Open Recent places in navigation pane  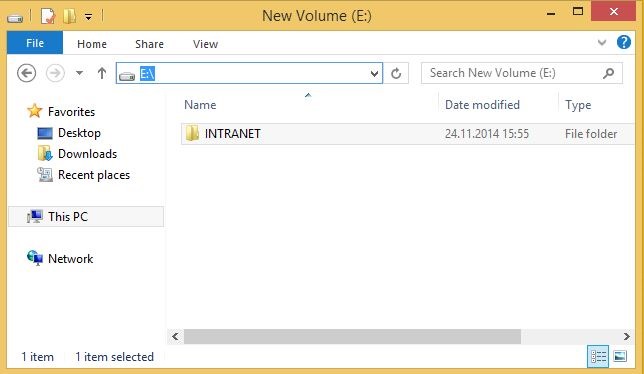click(x=94, y=175)
